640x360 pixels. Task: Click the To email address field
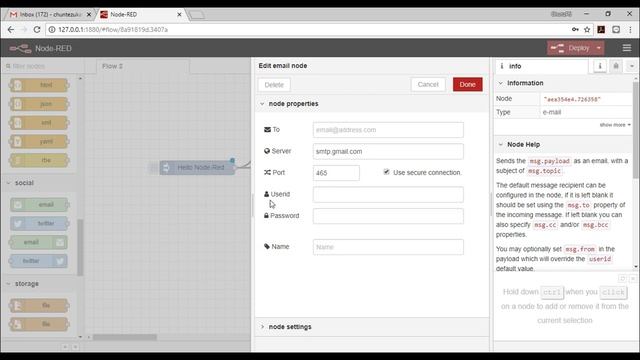coord(388,130)
